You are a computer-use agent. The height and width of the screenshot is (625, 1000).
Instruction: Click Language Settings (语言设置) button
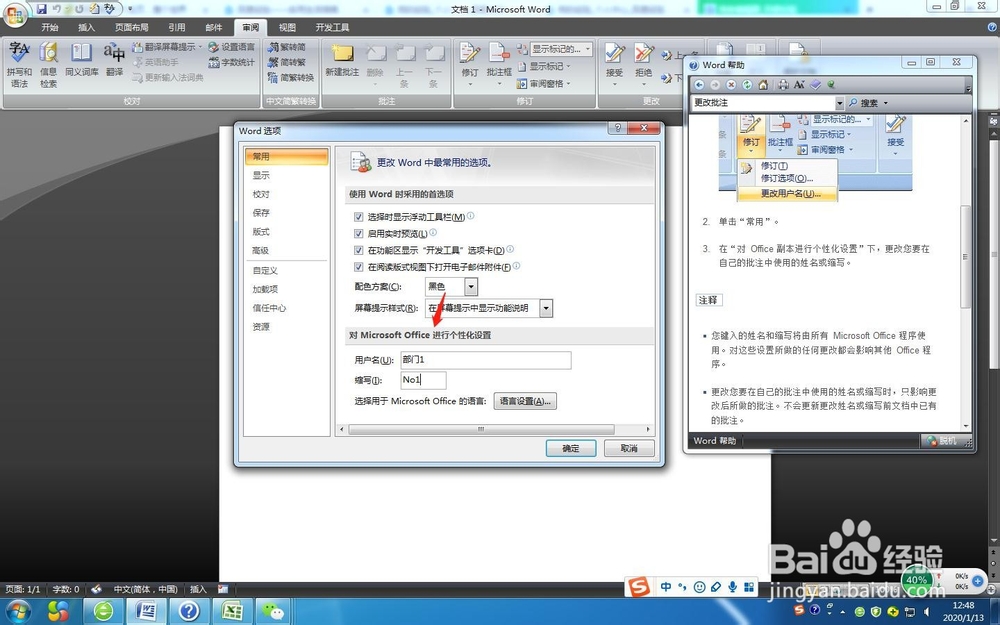525,401
